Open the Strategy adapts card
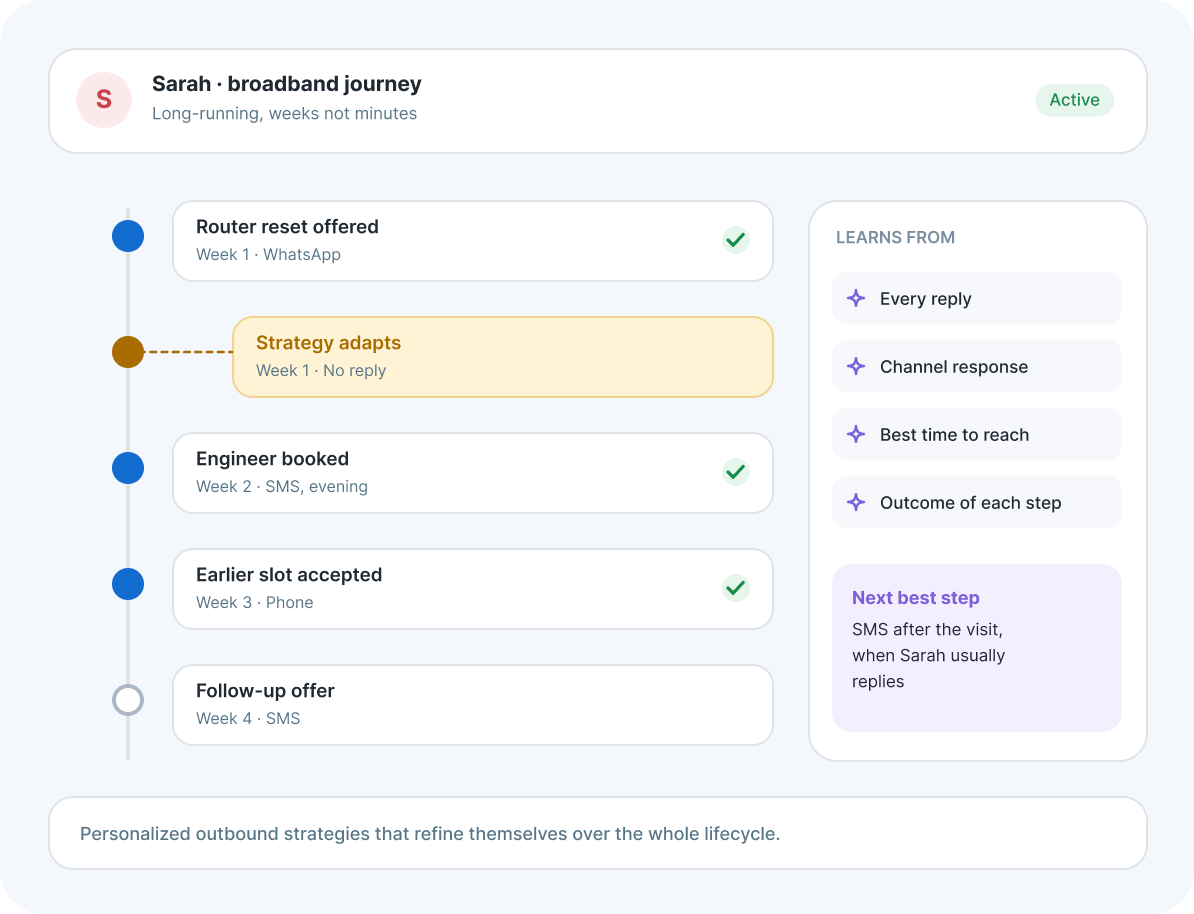1194x914 pixels. click(503, 356)
